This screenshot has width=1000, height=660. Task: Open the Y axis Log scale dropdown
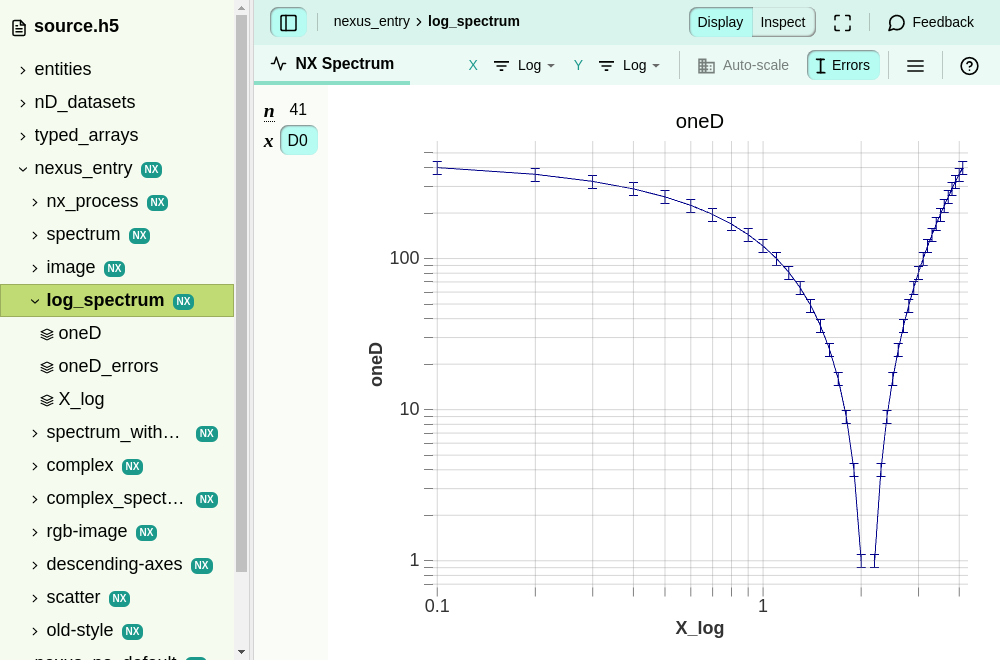coord(629,65)
